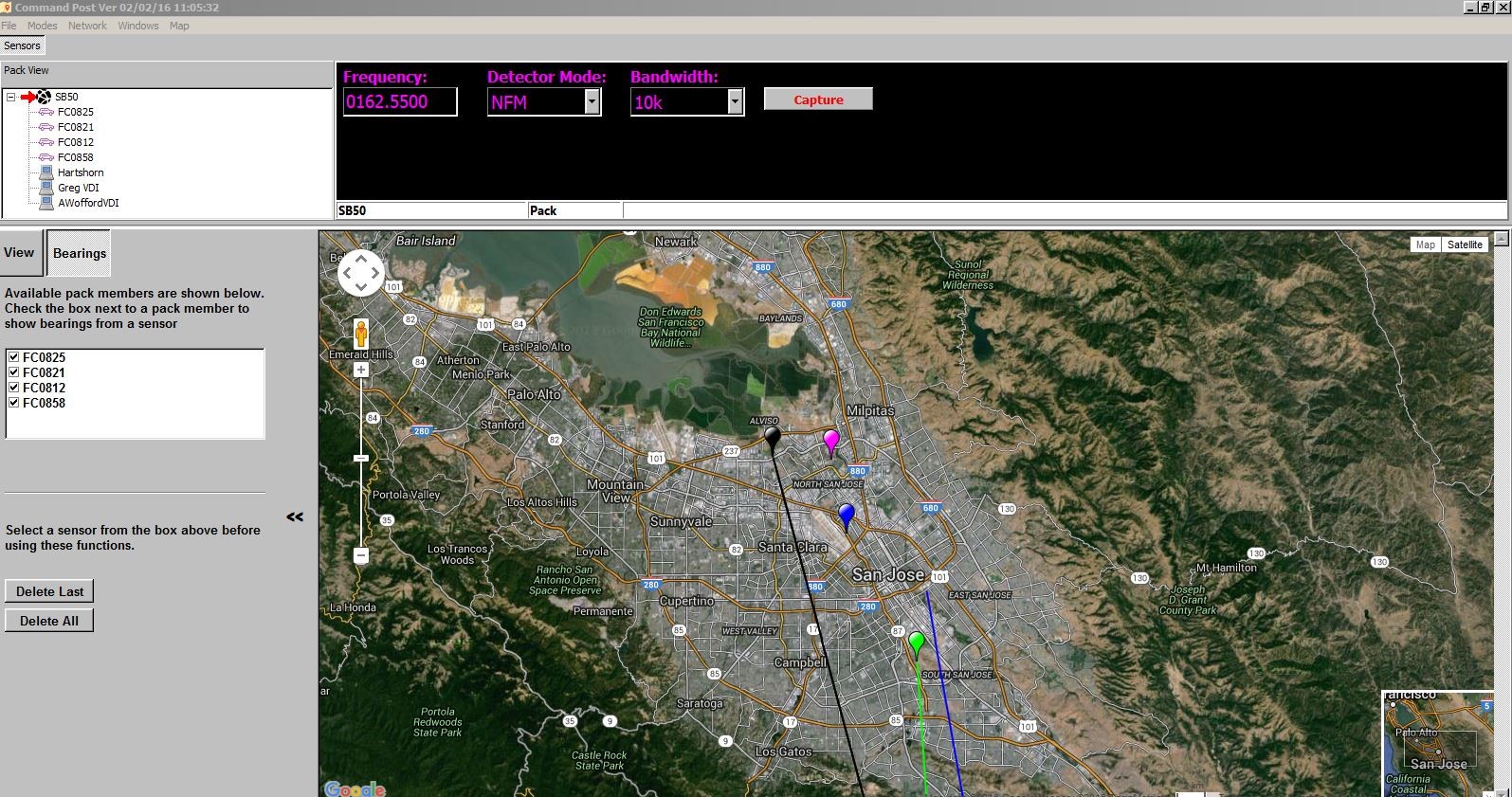The image size is (1512, 797).
Task: Open the Modes menu
Action: (x=42, y=26)
